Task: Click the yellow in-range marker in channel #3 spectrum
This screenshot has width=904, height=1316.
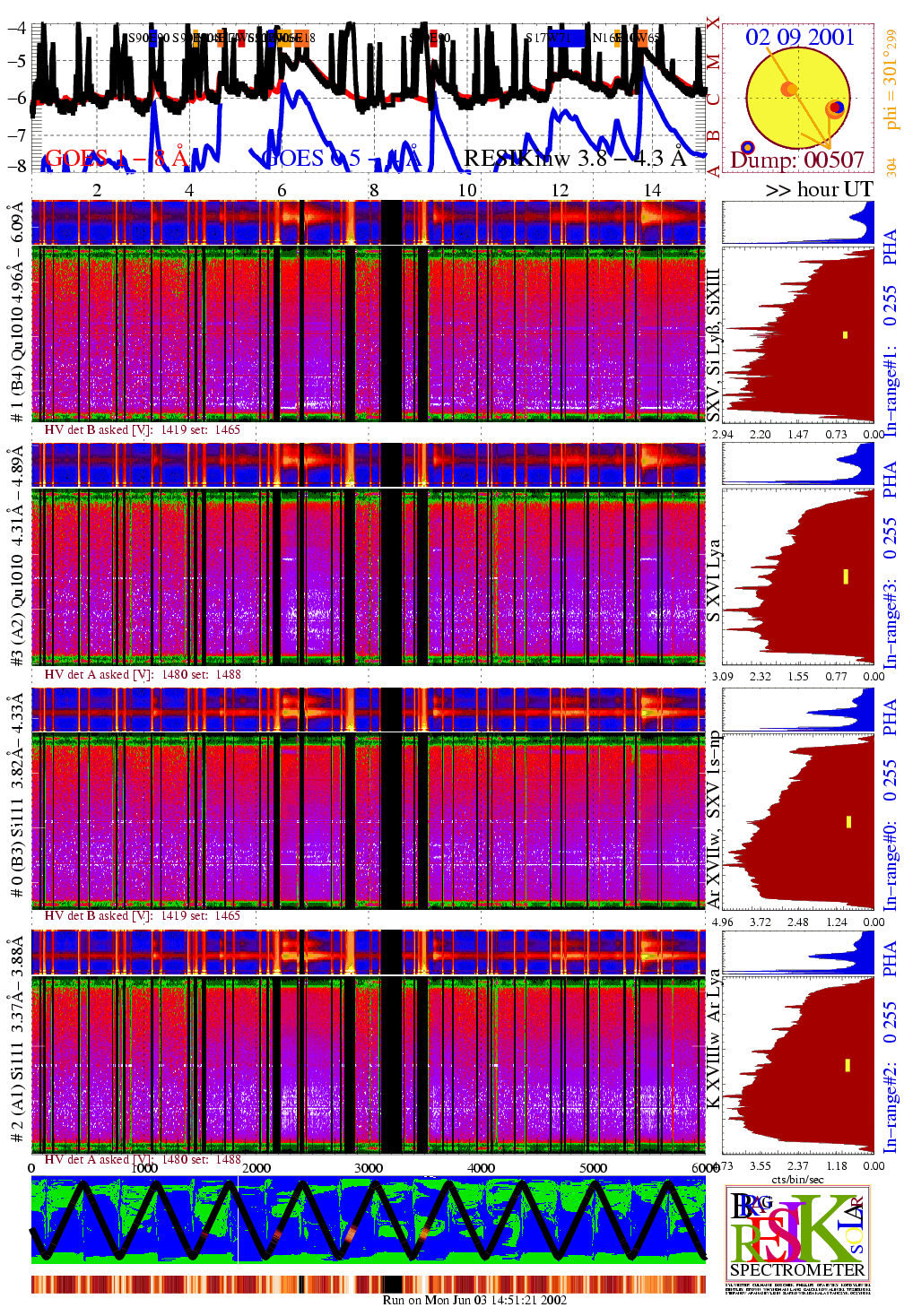Action: tap(845, 576)
